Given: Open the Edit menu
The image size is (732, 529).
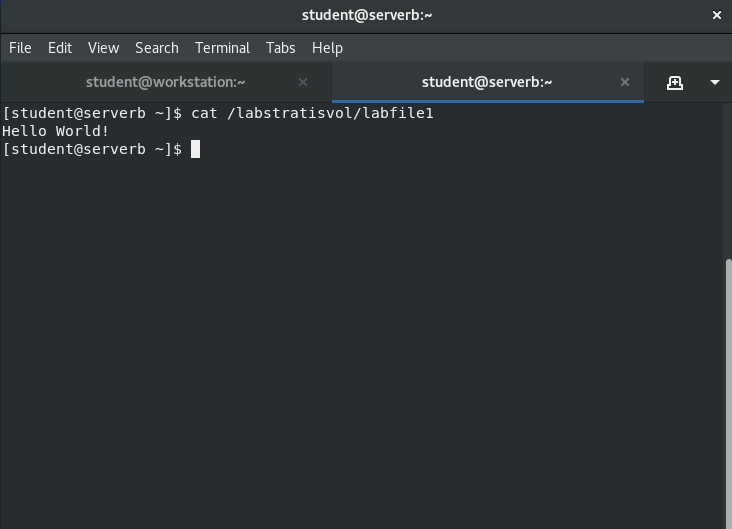Looking at the screenshot, I should pyautogui.click(x=60, y=48).
